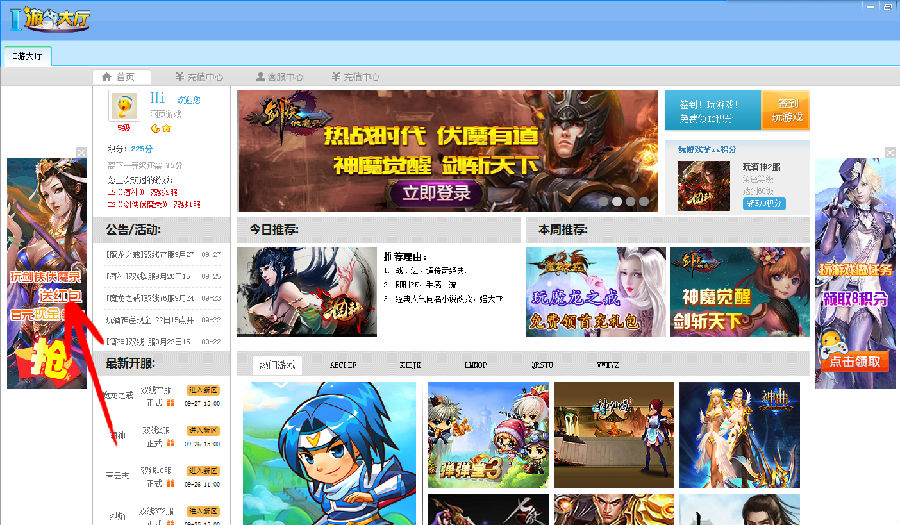Select the ABCDEF game category tab
This screenshot has height=525, width=900.
point(343,365)
